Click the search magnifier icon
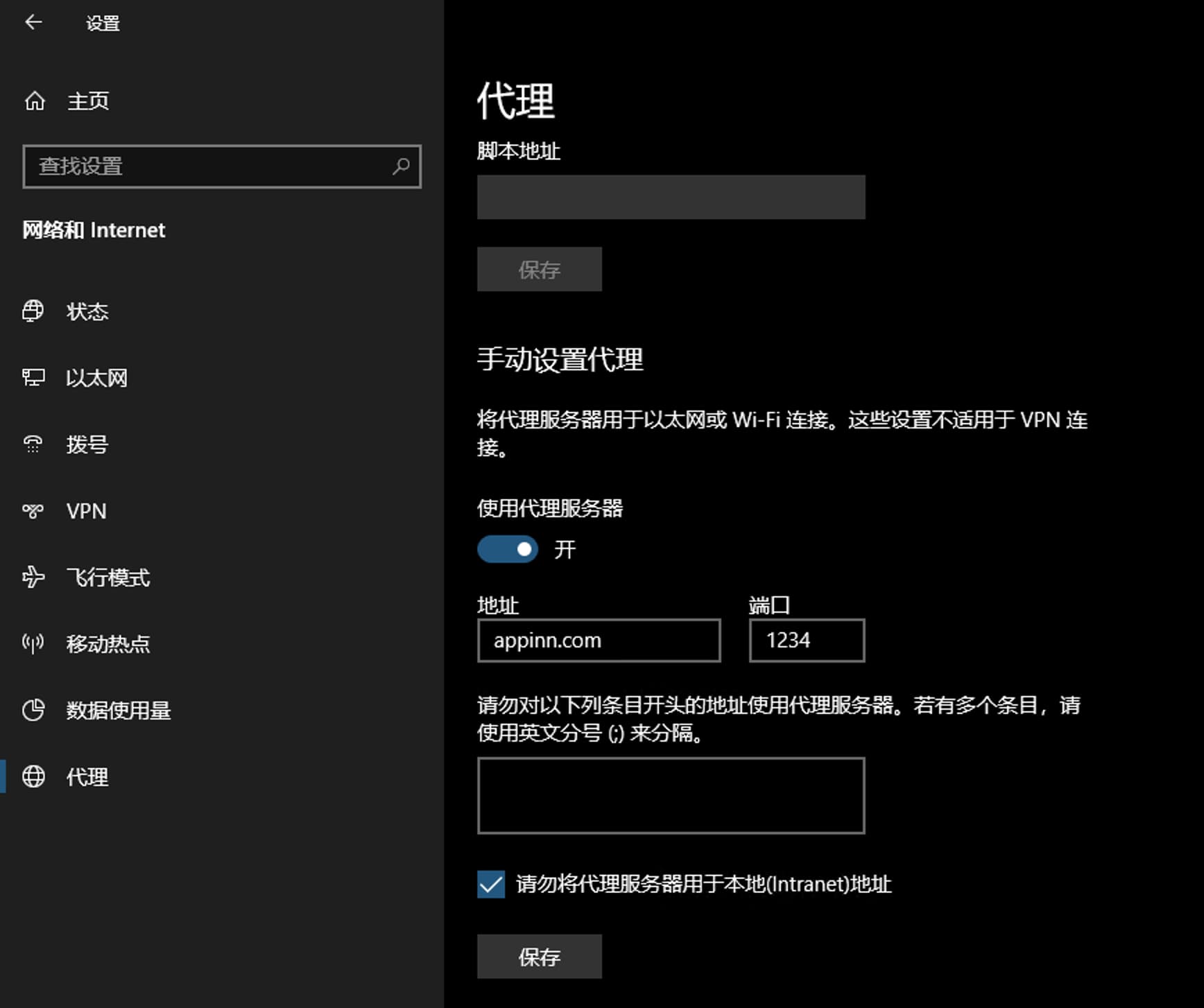 (x=401, y=166)
